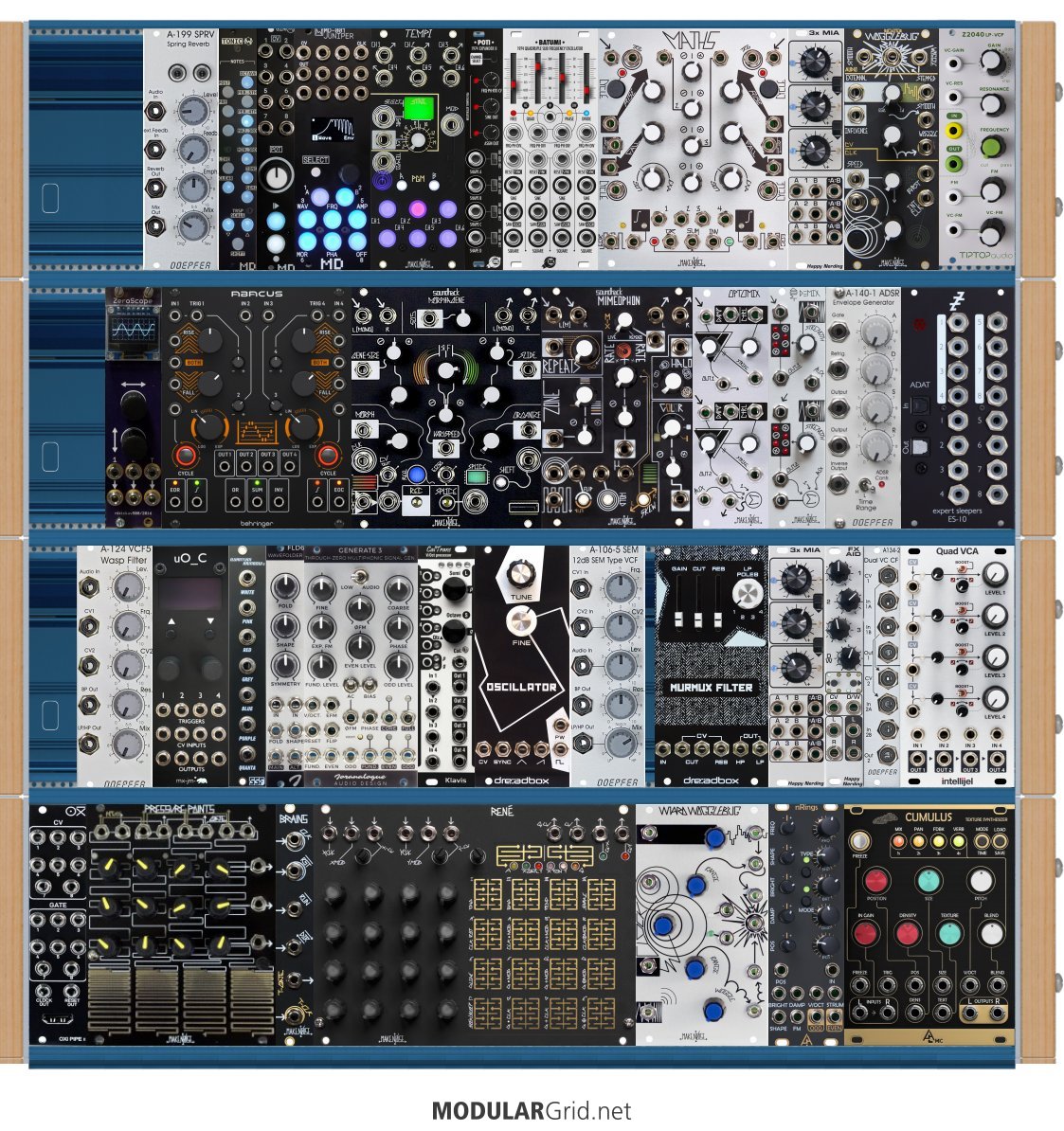Click the green Frequency knob on Z2040

click(x=993, y=147)
